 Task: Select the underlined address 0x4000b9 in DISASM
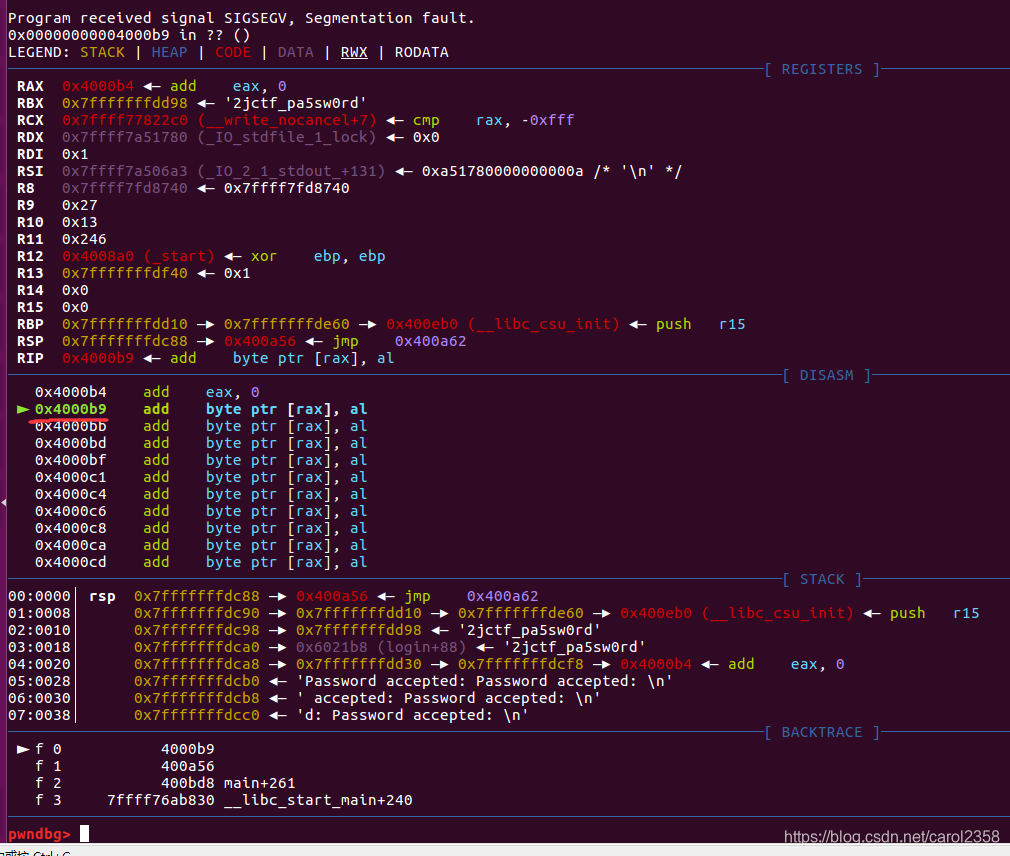click(70, 408)
